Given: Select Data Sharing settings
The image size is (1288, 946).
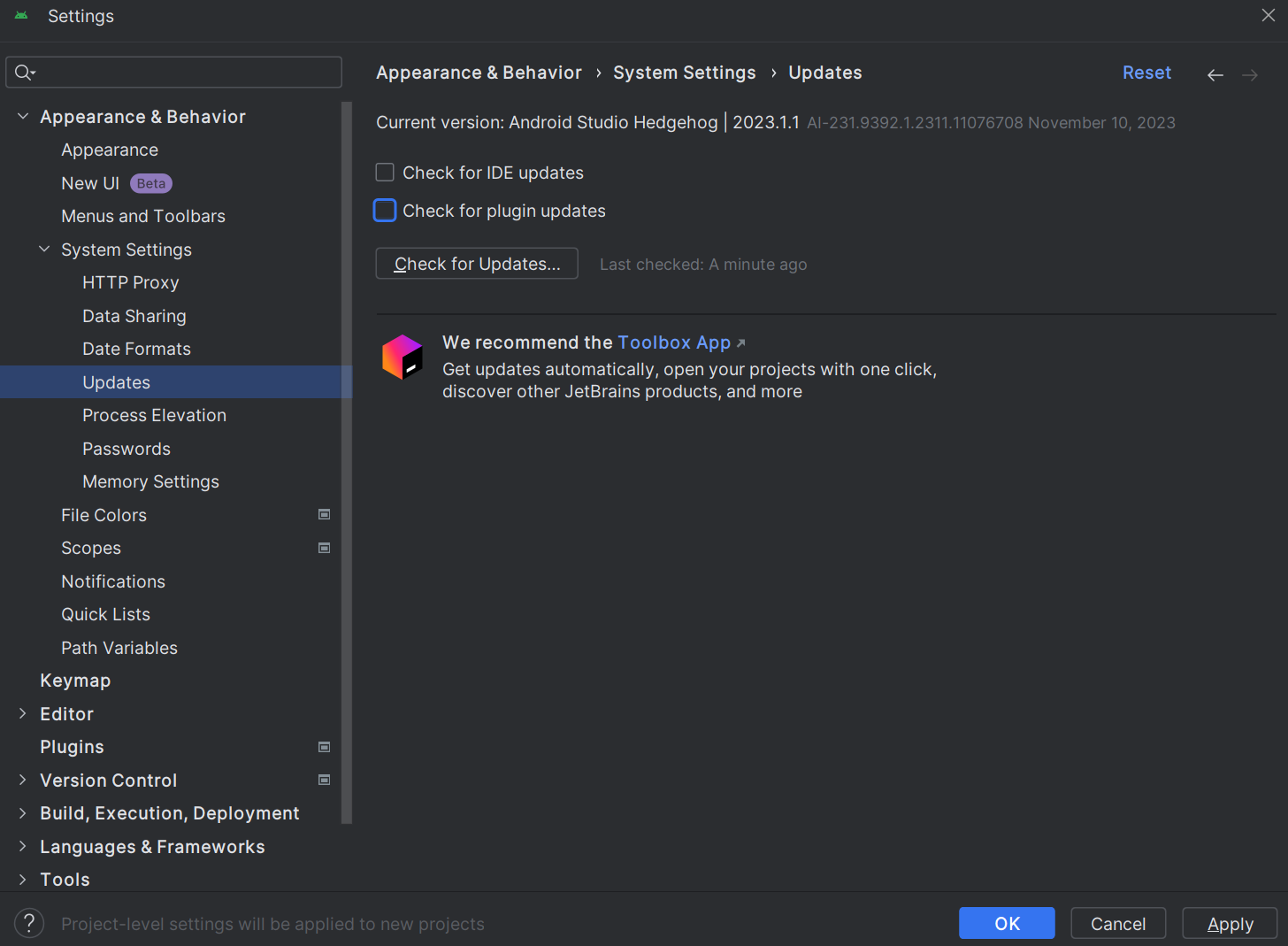Looking at the screenshot, I should pyautogui.click(x=134, y=316).
